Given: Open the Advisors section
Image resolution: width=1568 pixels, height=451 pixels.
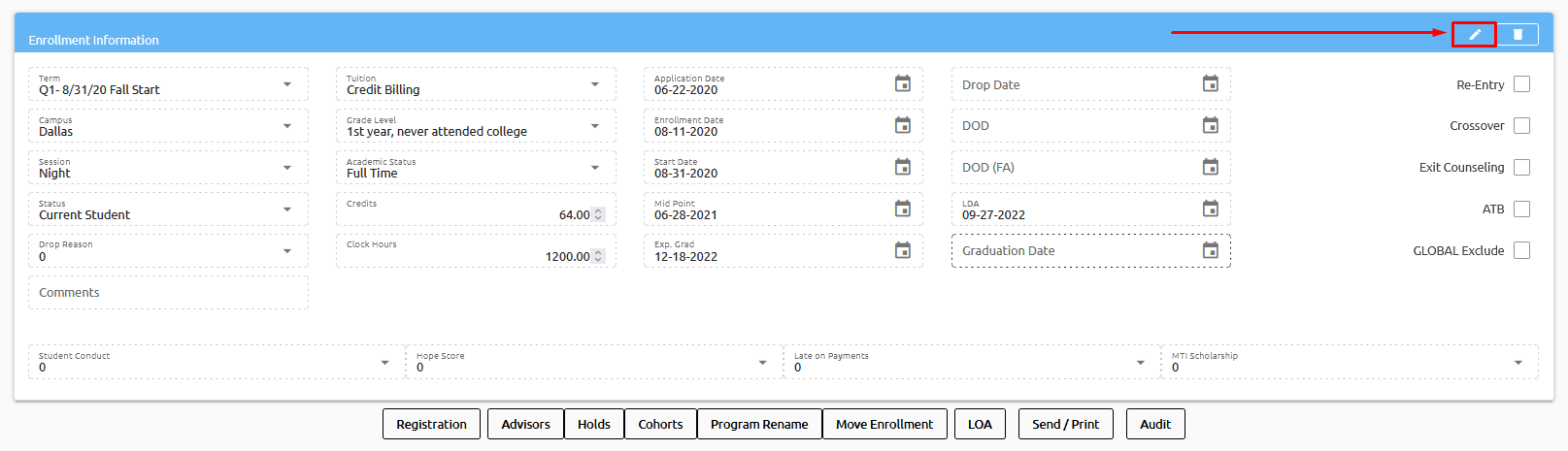Looking at the screenshot, I should (x=525, y=425).
